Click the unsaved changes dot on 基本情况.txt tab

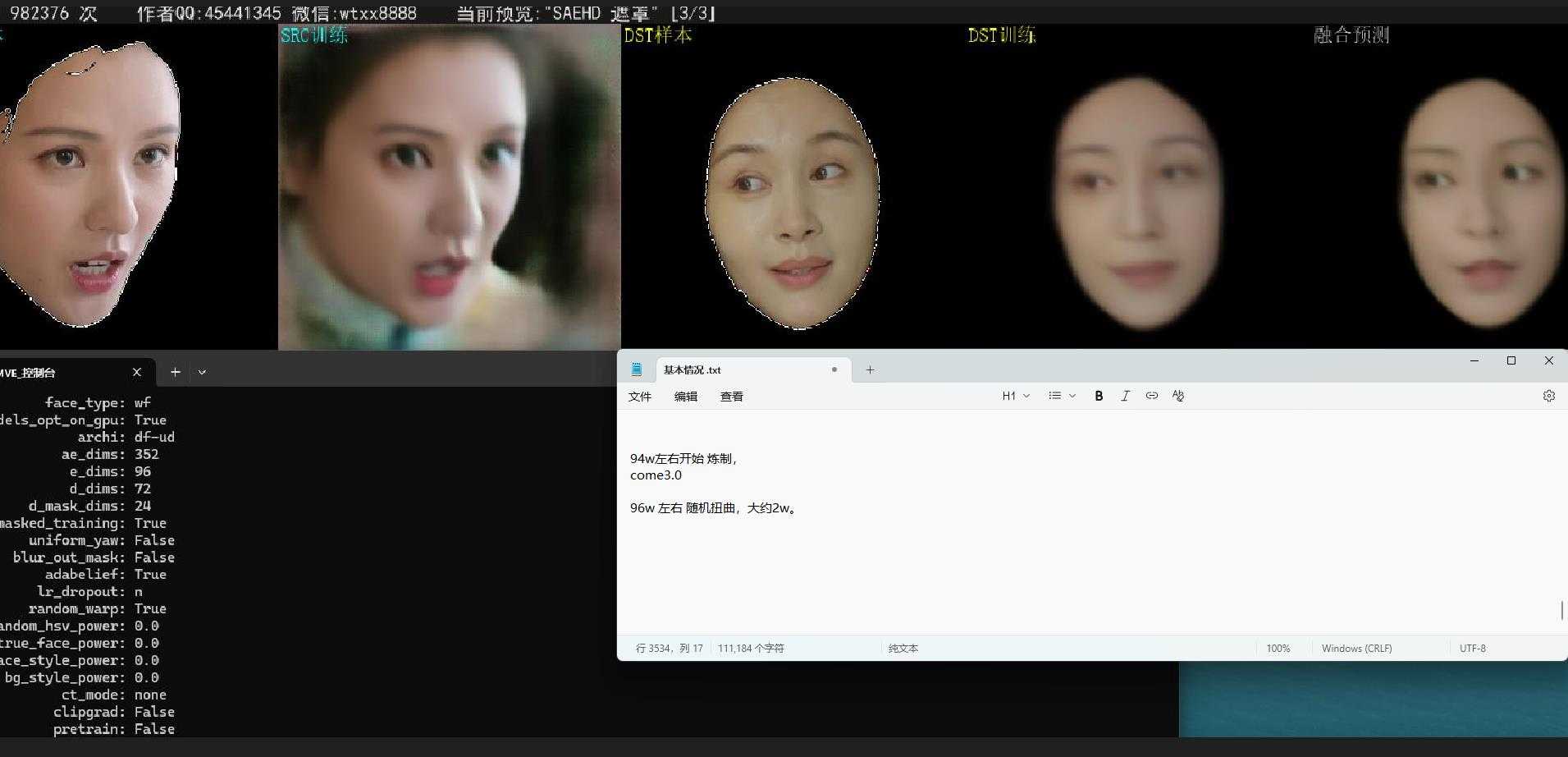[834, 369]
